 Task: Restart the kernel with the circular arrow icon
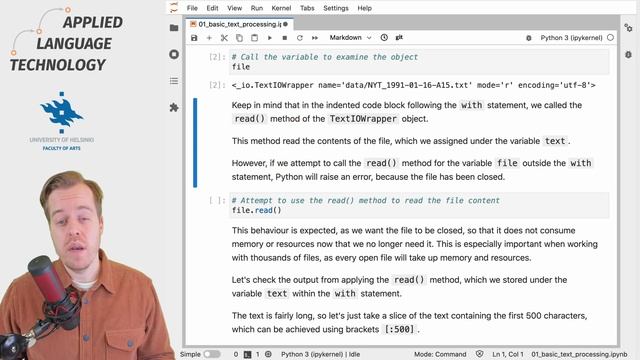click(300, 38)
